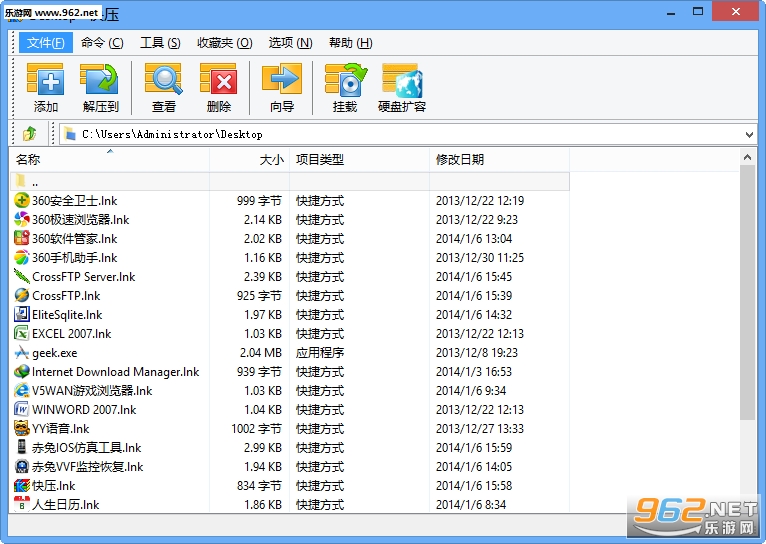This screenshot has width=766, height=544.
Task: Select the WINWORD 2007.lnk icon
Action: point(21,409)
